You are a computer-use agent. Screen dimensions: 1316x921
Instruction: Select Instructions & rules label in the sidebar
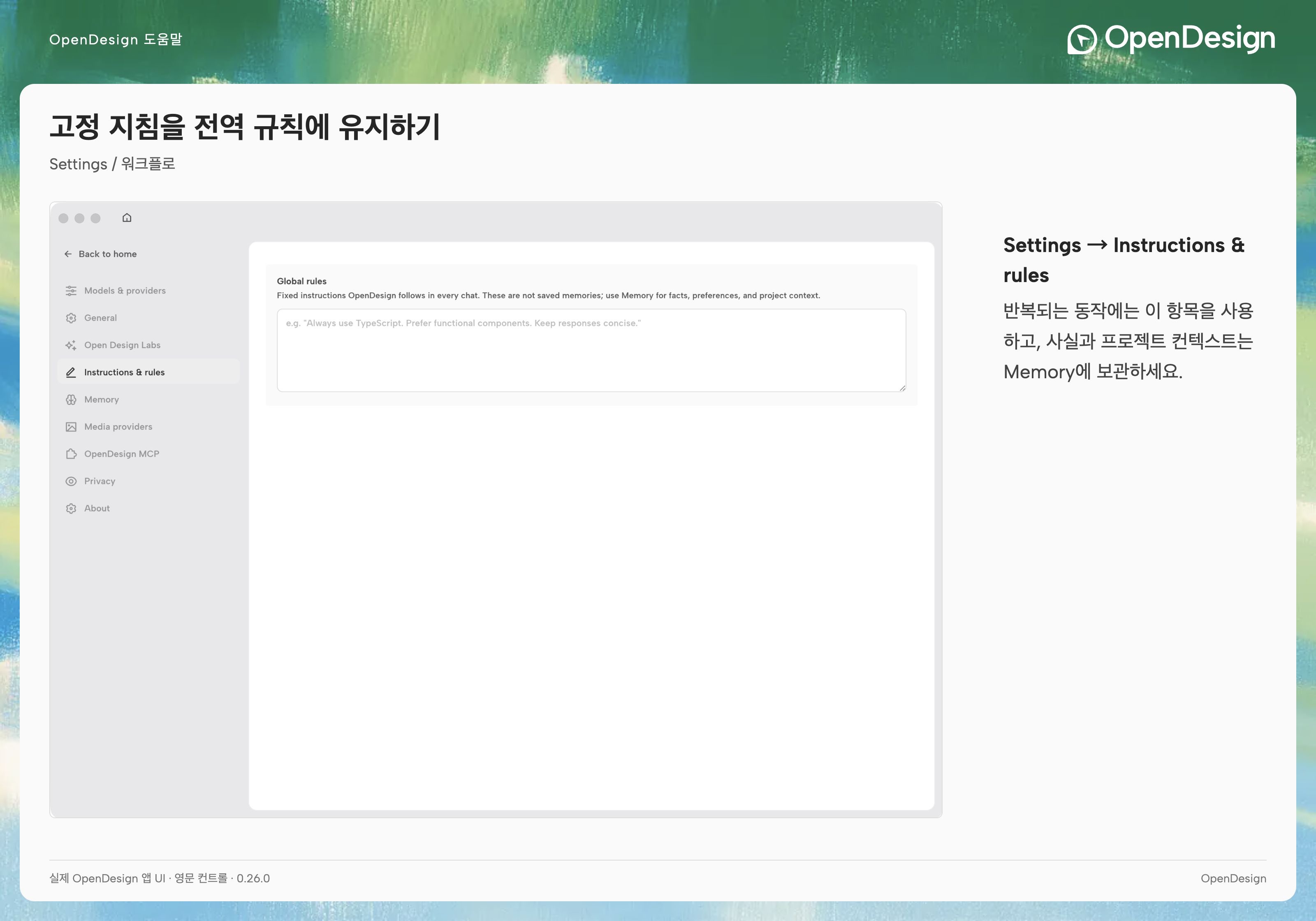coord(124,373)
